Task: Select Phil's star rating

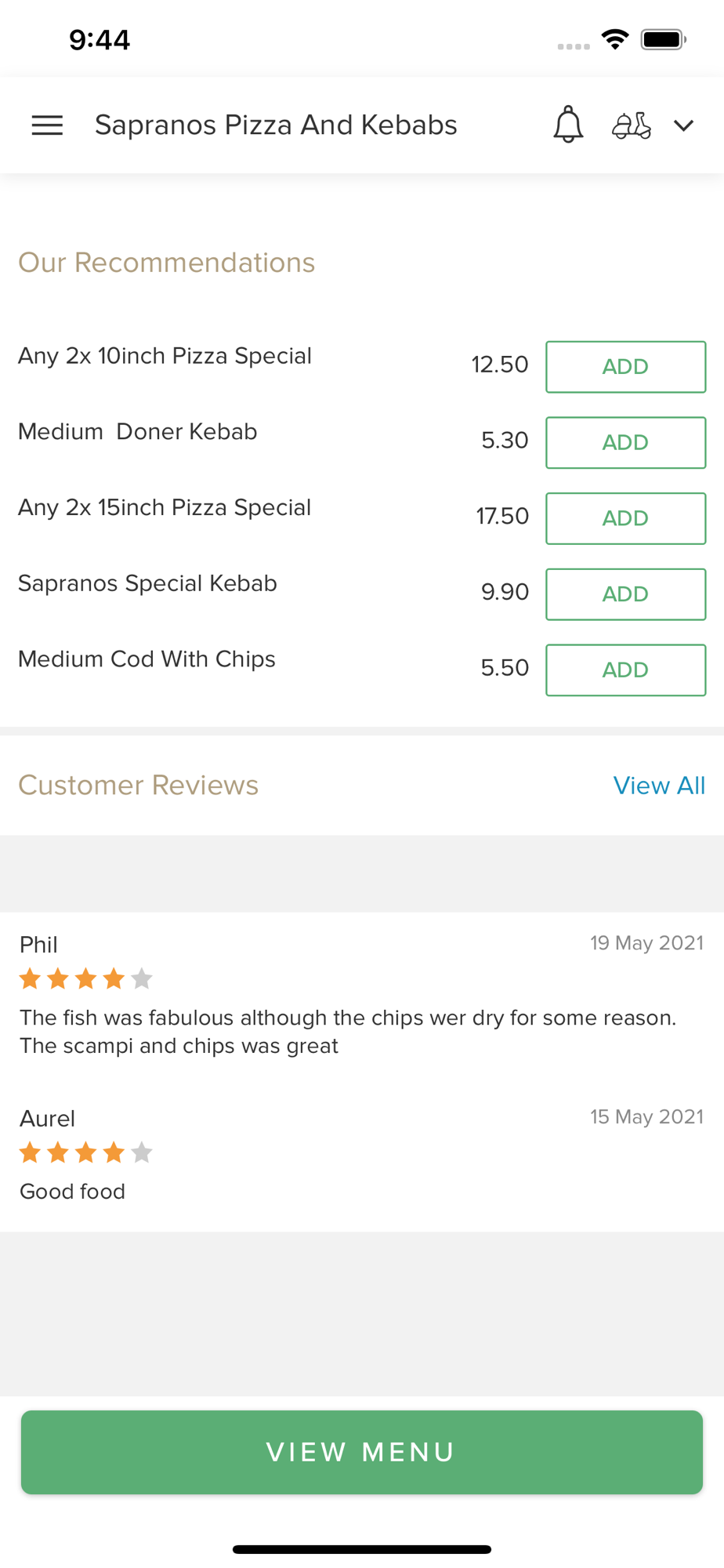Action: point(86,978)
